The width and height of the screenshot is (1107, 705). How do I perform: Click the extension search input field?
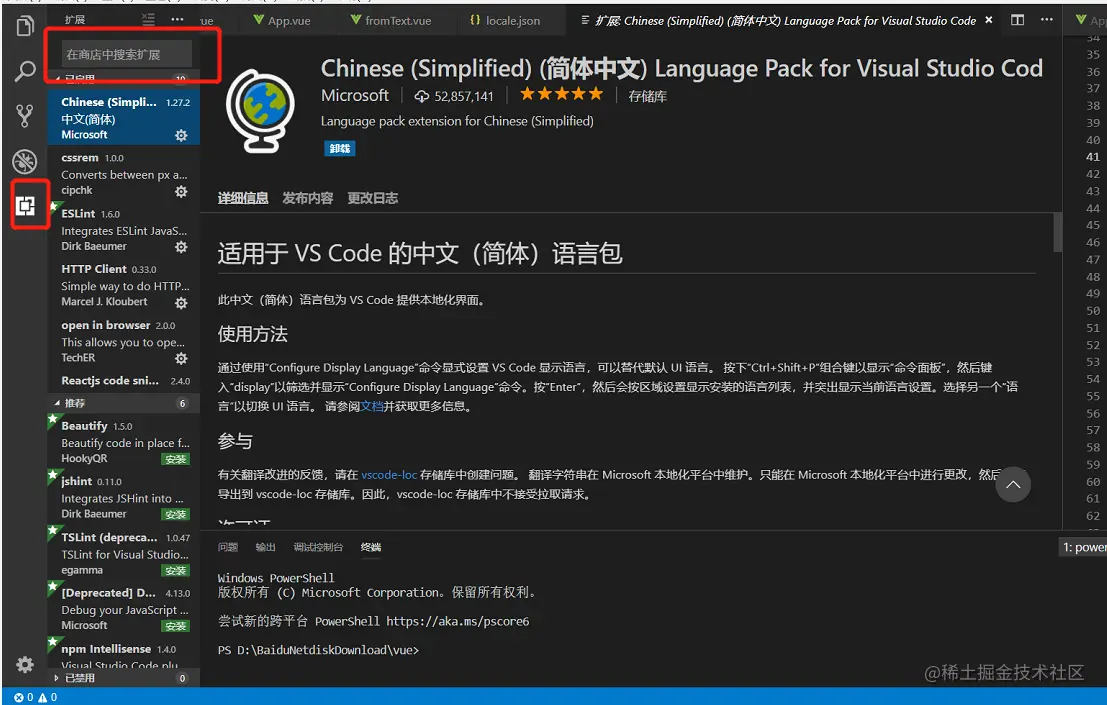click(125, 54)
